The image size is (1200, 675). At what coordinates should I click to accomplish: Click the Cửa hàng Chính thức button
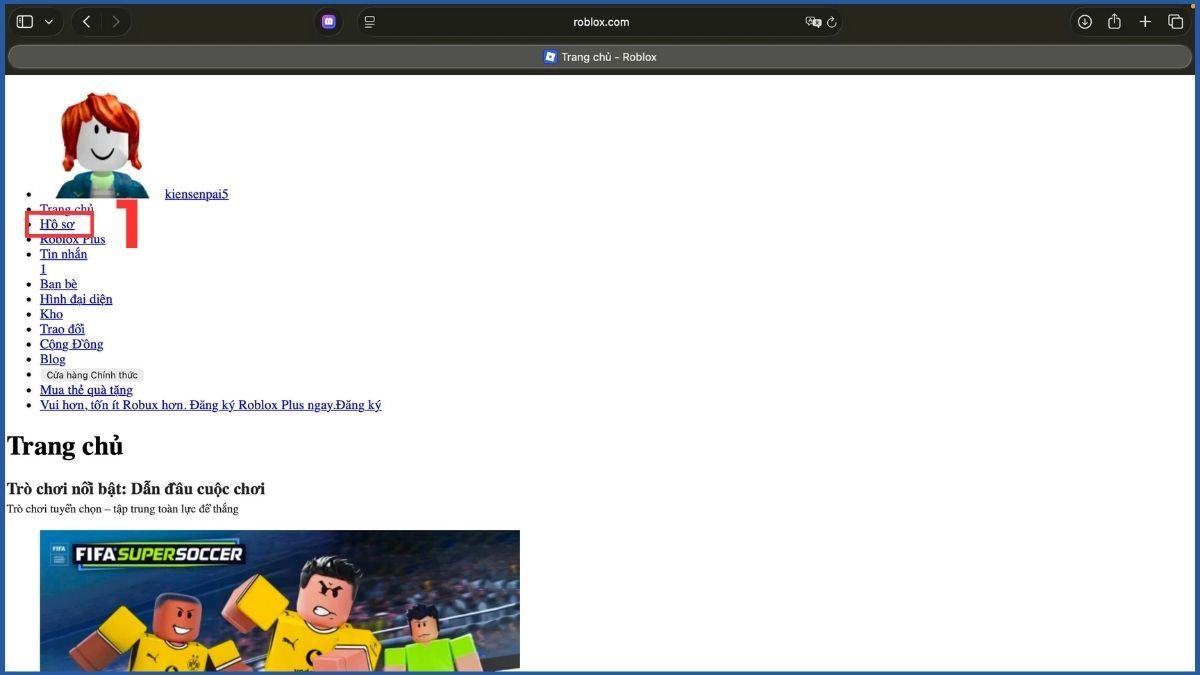[92, 375]
